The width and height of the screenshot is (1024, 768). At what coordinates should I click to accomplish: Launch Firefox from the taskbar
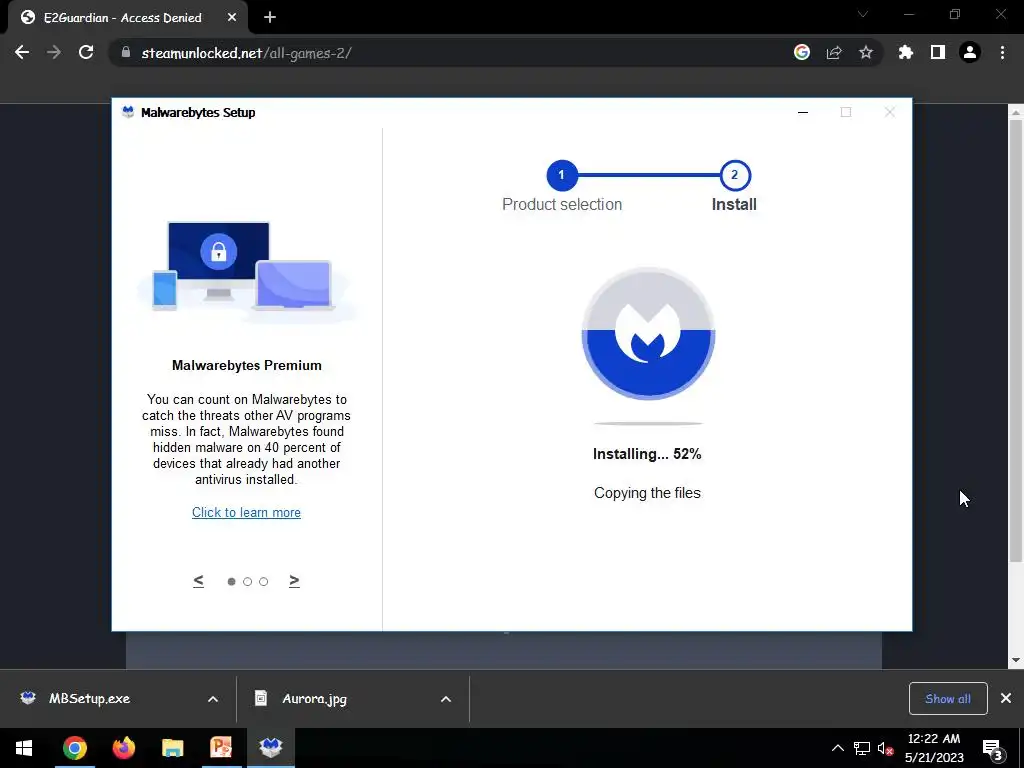[123, 748]
